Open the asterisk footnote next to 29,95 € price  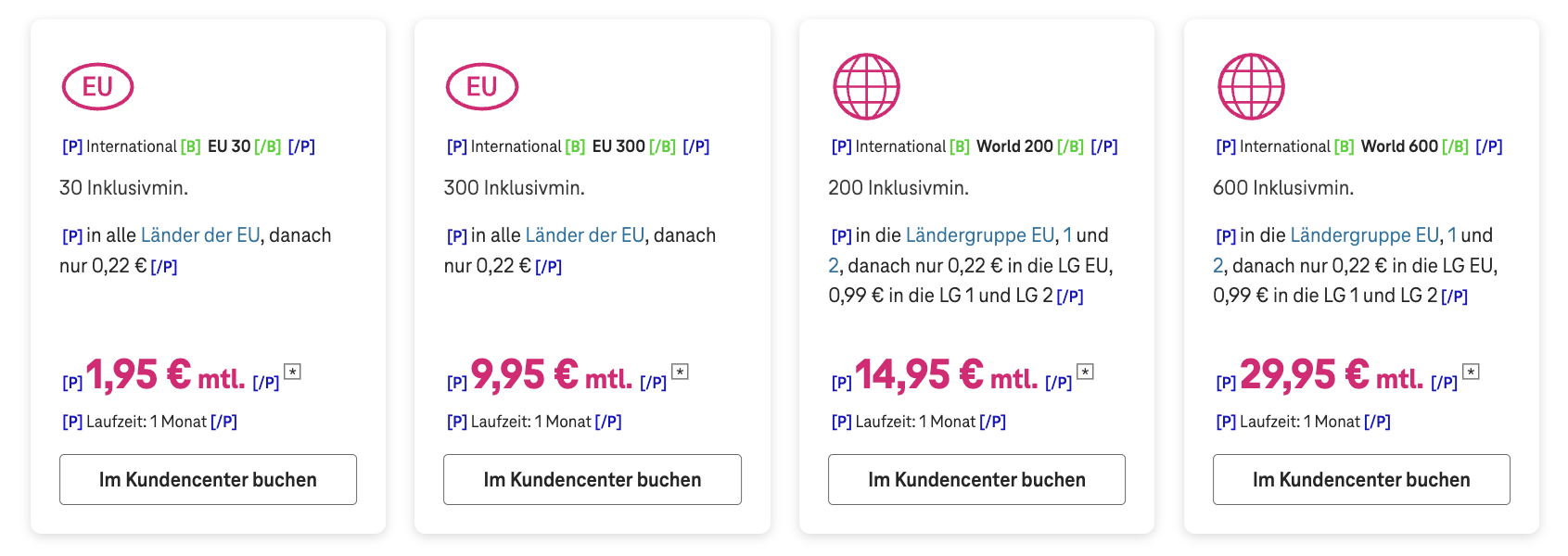pos(1471,369)
